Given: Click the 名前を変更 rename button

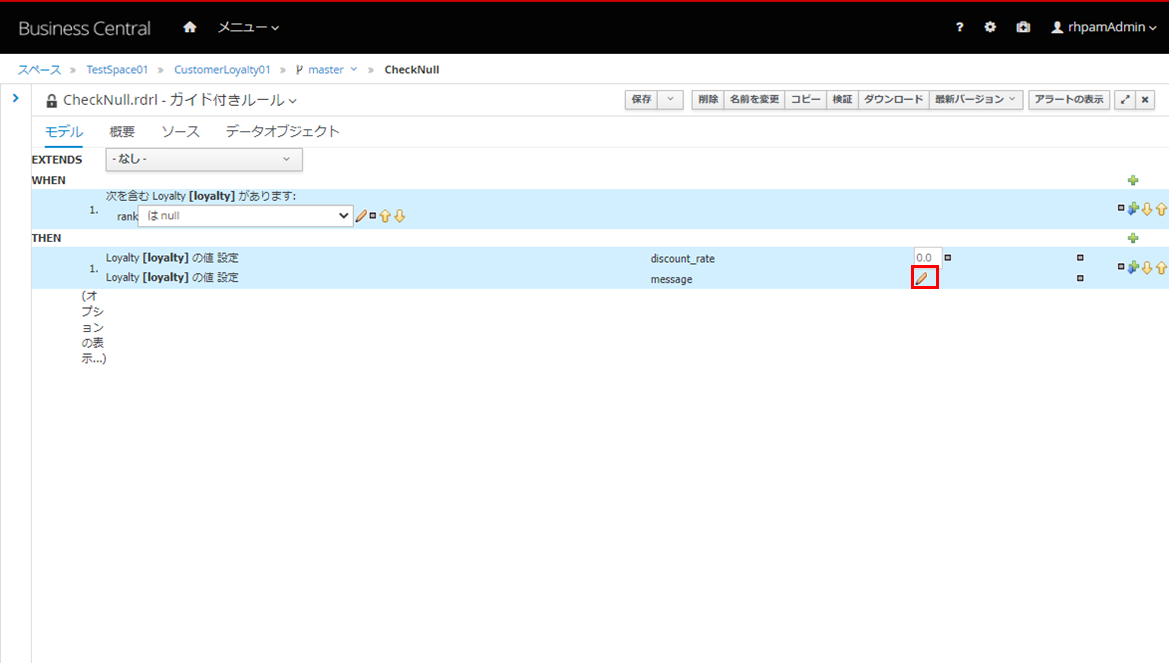Looking at the screenshot, I should [x=754, y=99].
